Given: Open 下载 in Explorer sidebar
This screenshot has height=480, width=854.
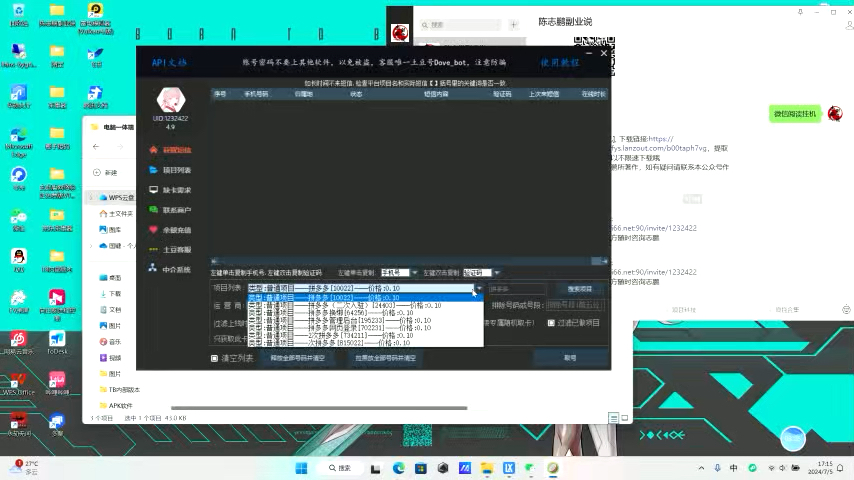Looking at the screenshot, I should [111, 294].
